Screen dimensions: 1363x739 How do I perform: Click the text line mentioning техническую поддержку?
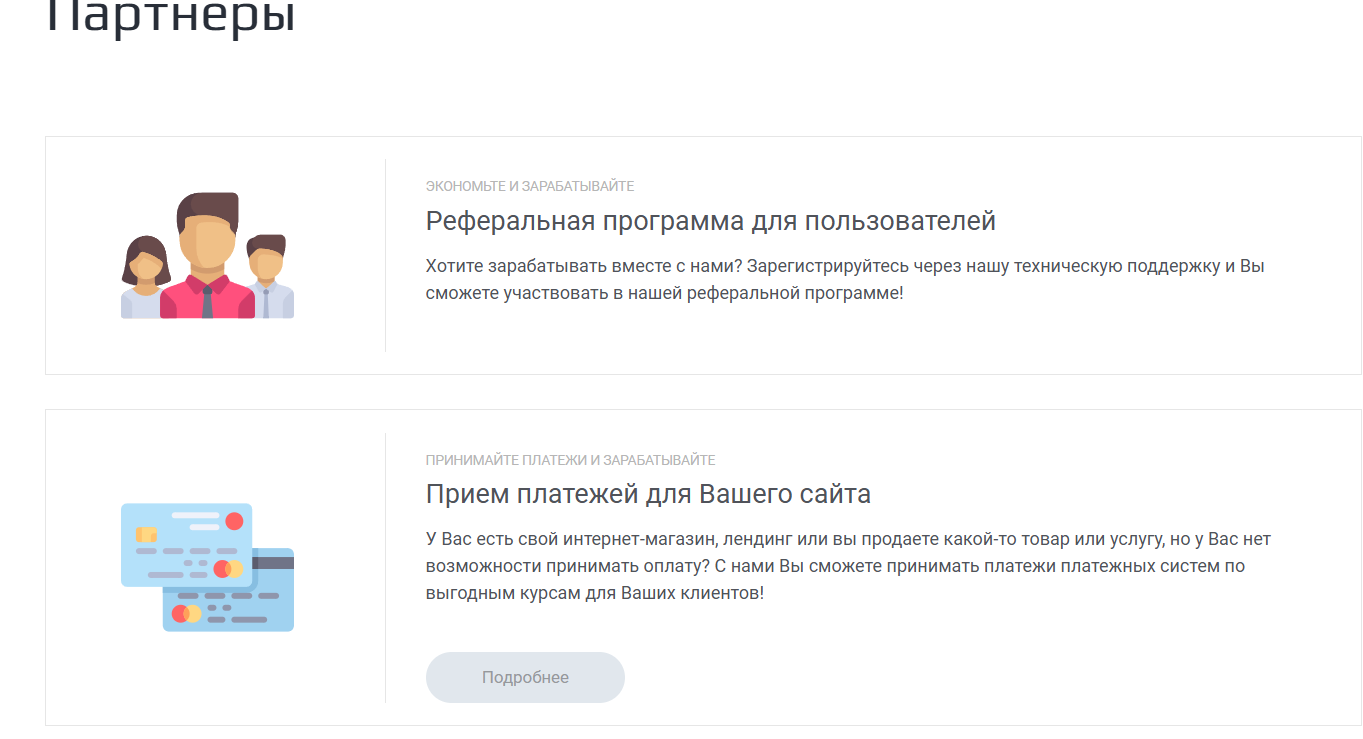(845, 267)
